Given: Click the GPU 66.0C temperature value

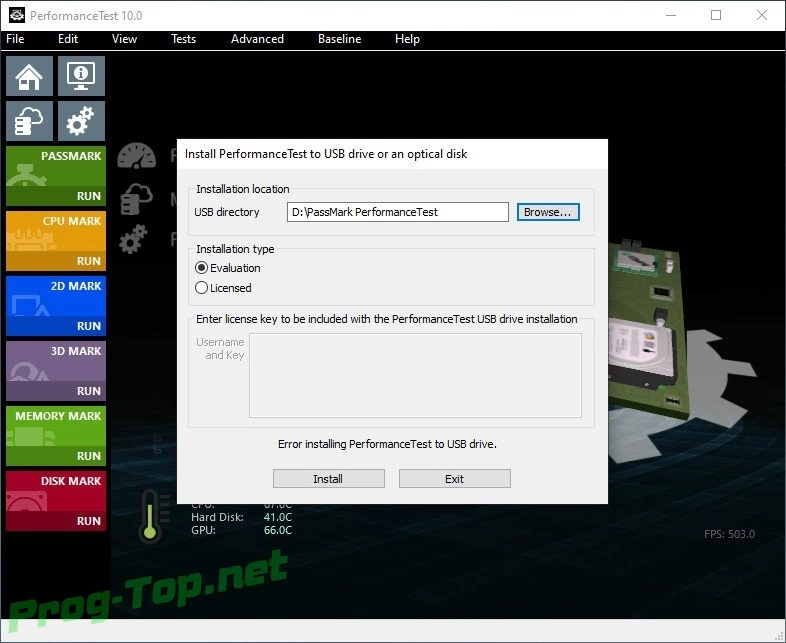Looking at the screenshot, I should click(x=278, y=530).
